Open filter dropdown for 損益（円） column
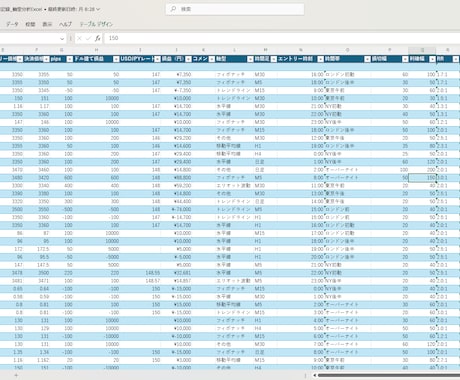The image size is (460, 380). pos(188,59)
